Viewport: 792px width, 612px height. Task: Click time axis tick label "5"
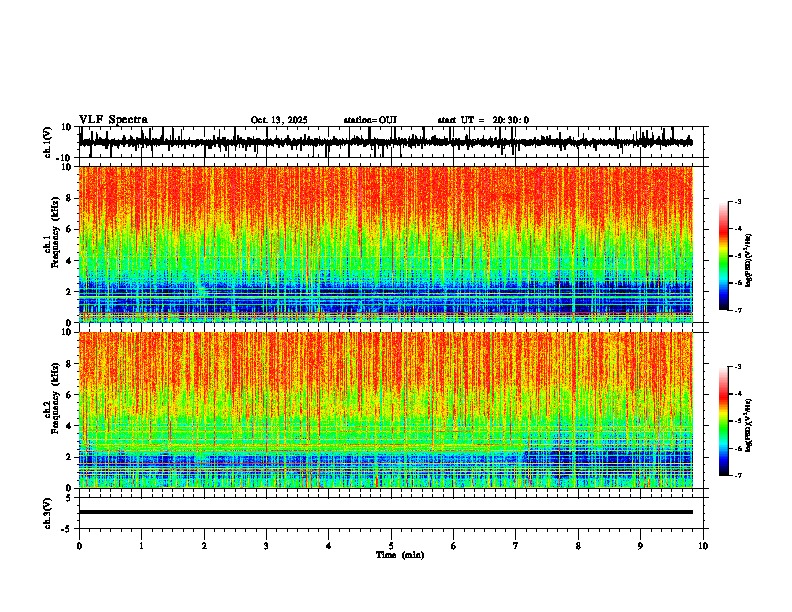[x=391, y=546]
